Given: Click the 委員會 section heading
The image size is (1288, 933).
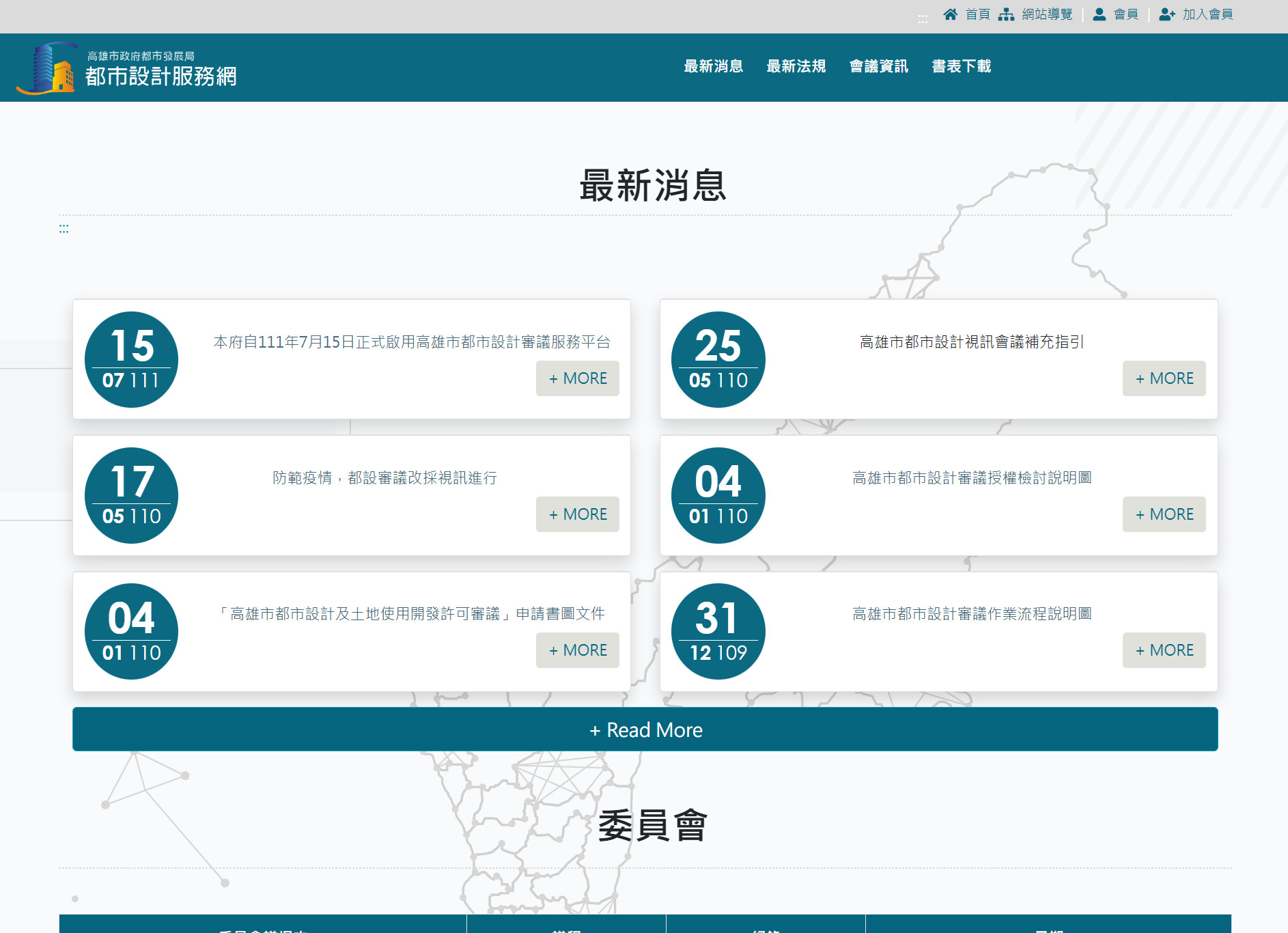Looking at the screenshot, I should point(653,825).
